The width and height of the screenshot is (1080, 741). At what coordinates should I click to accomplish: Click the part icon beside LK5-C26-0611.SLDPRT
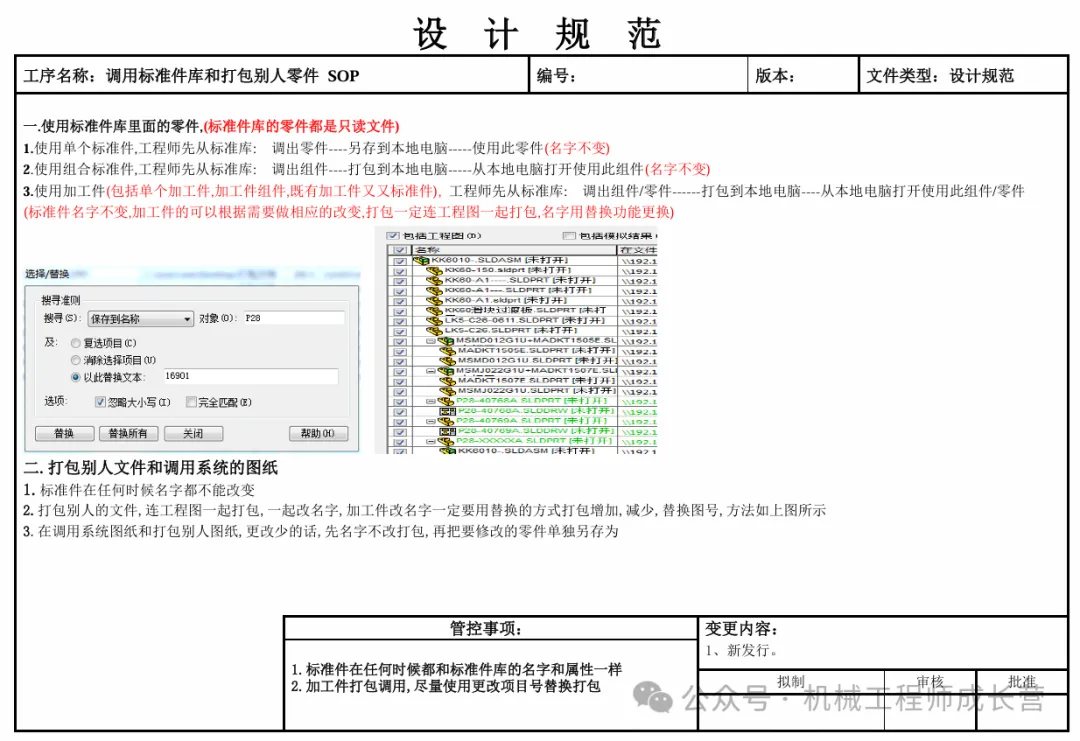[434, 321]
